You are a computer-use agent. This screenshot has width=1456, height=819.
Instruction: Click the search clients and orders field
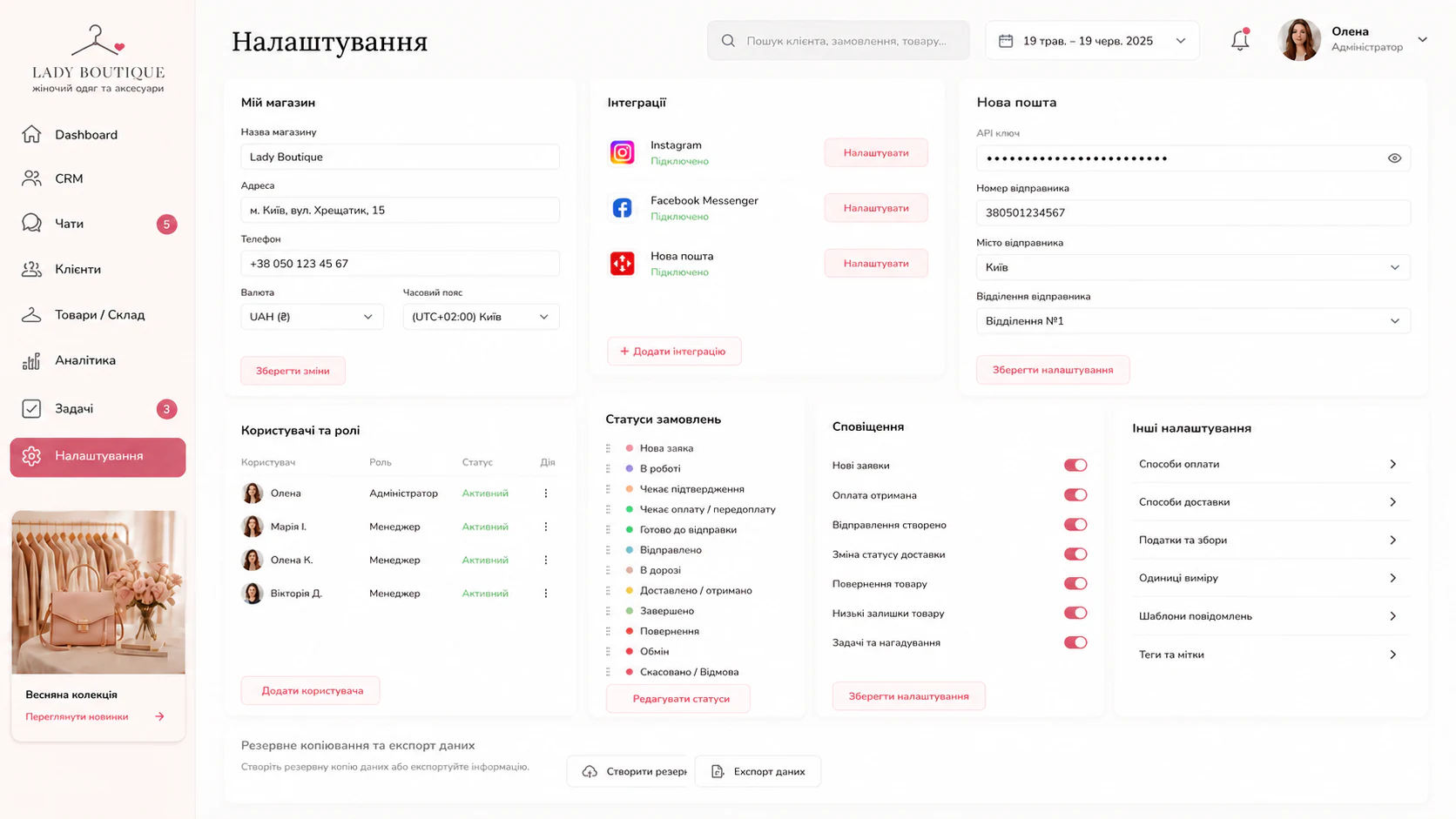click(x=839, y=41)
